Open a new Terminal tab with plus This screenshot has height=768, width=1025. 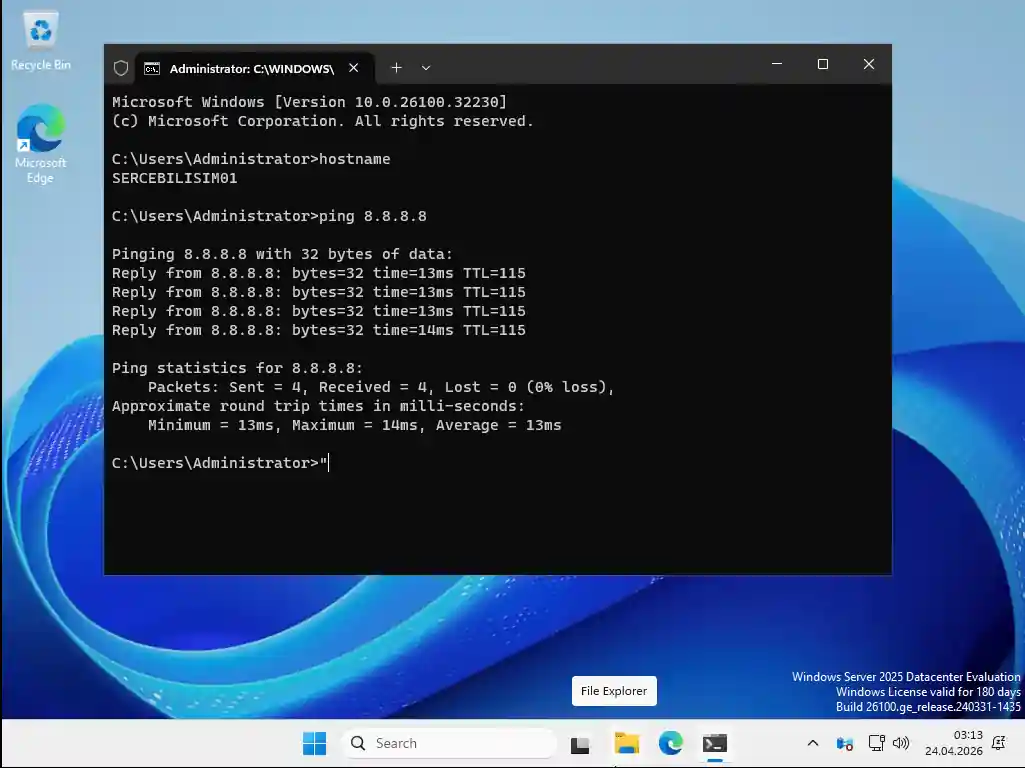(x=396, y=67)
